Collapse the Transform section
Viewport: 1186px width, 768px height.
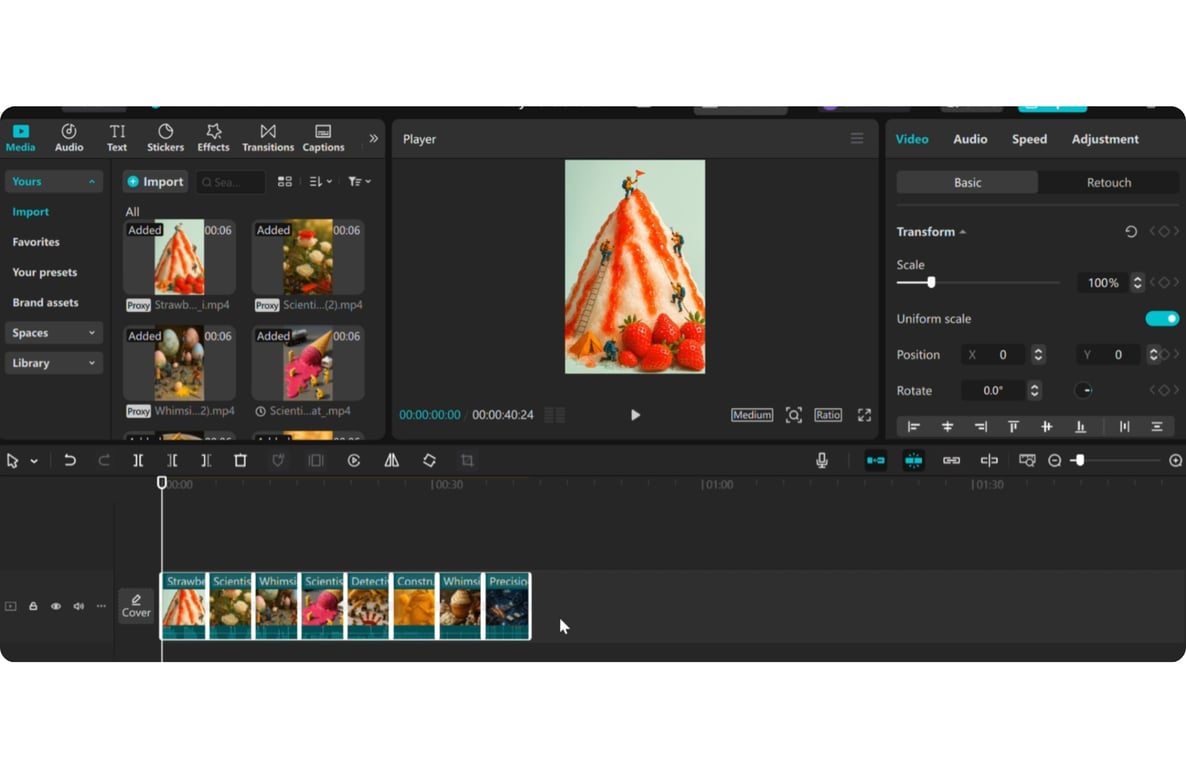pyautogui.click(x=962, y=232)
